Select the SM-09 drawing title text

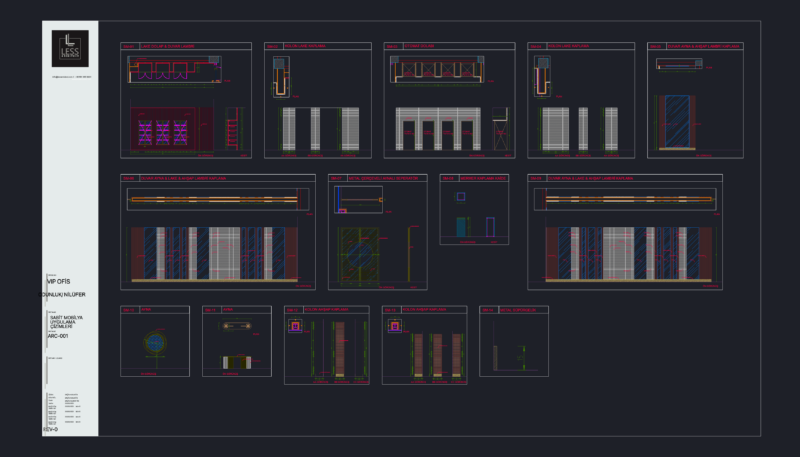pos(590,179)
